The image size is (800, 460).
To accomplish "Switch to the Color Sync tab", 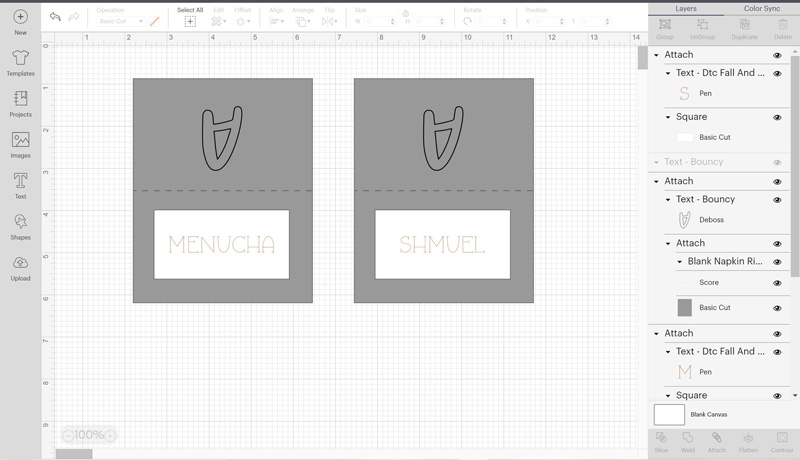I will pos(762,9).
